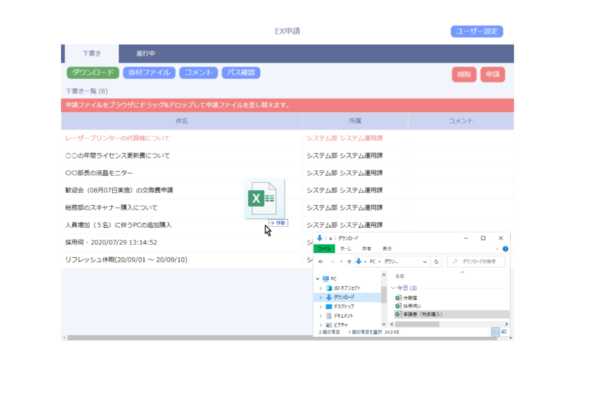Viewport: 600px width, 400px height.
Task: Collapse the 今日 file group
Action: [393, 287]
